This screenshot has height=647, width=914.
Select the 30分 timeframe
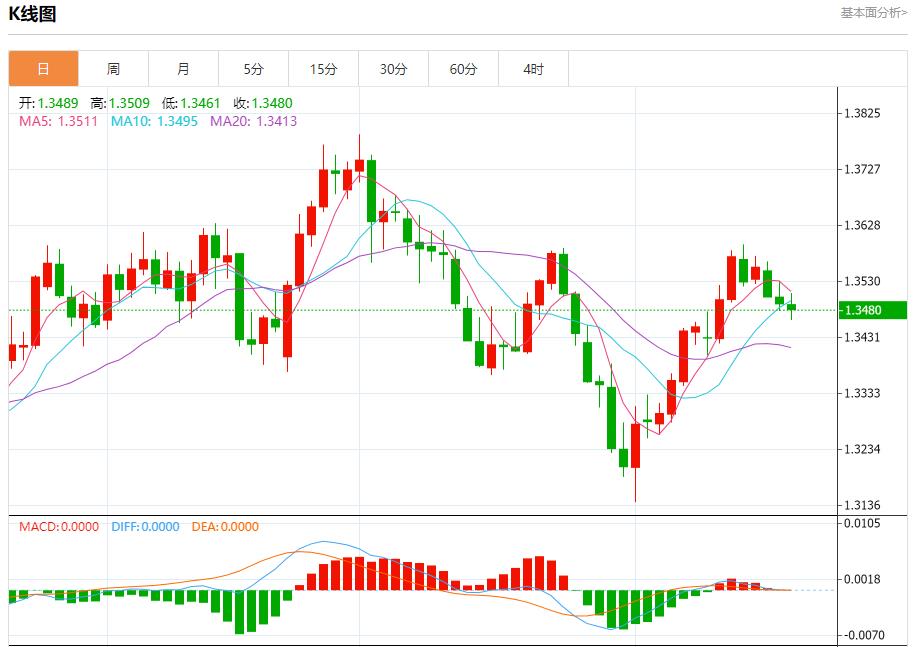pyautogui.click(x=393, y=68)
